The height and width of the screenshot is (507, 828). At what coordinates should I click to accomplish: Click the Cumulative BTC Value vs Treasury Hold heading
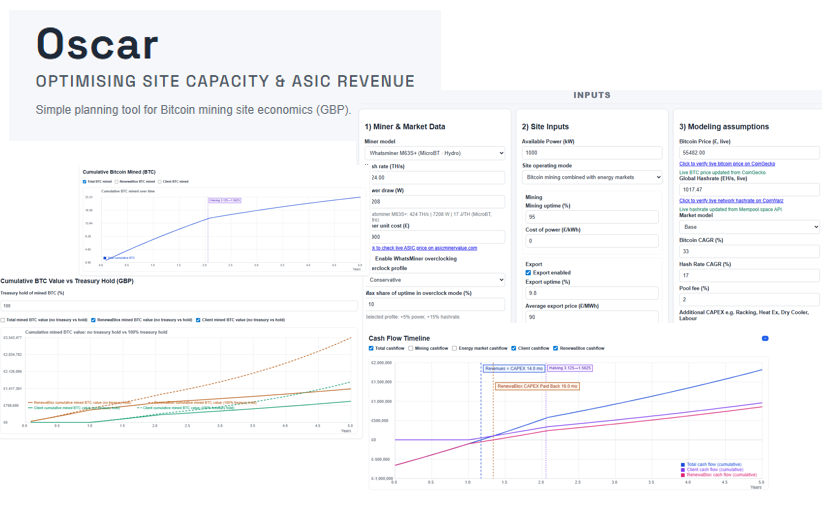coord(67,281)
